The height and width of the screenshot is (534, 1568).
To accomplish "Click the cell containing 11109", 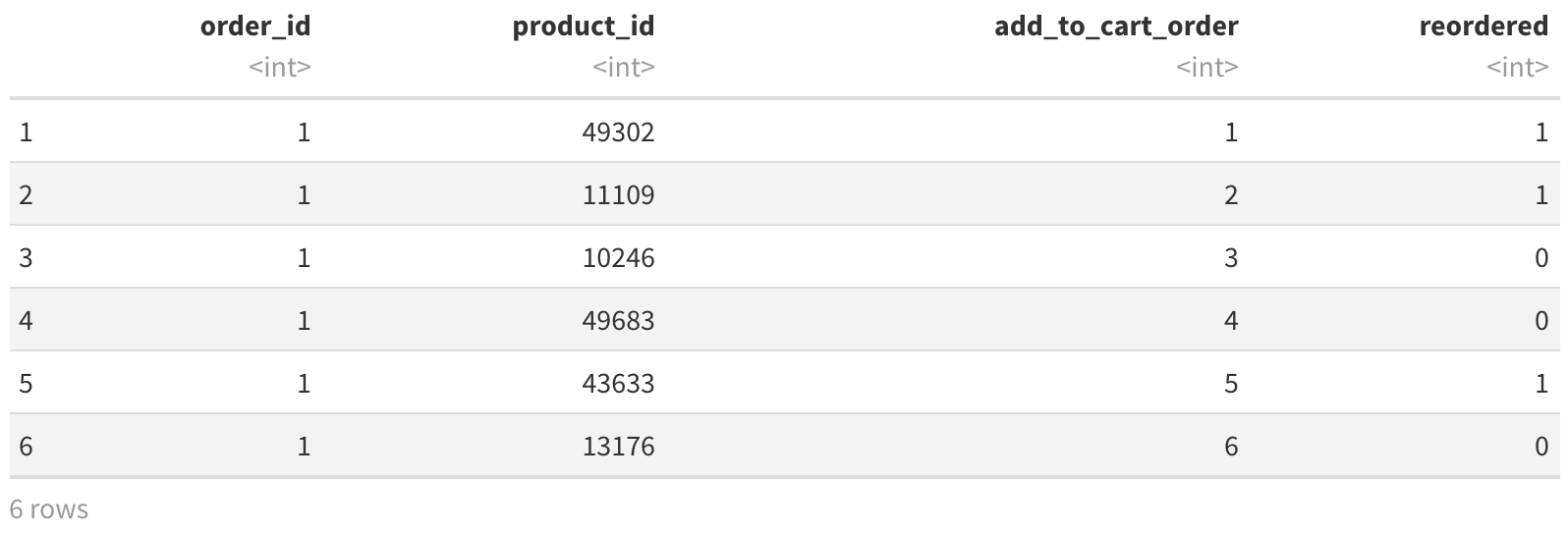I will tap(617, 194).
